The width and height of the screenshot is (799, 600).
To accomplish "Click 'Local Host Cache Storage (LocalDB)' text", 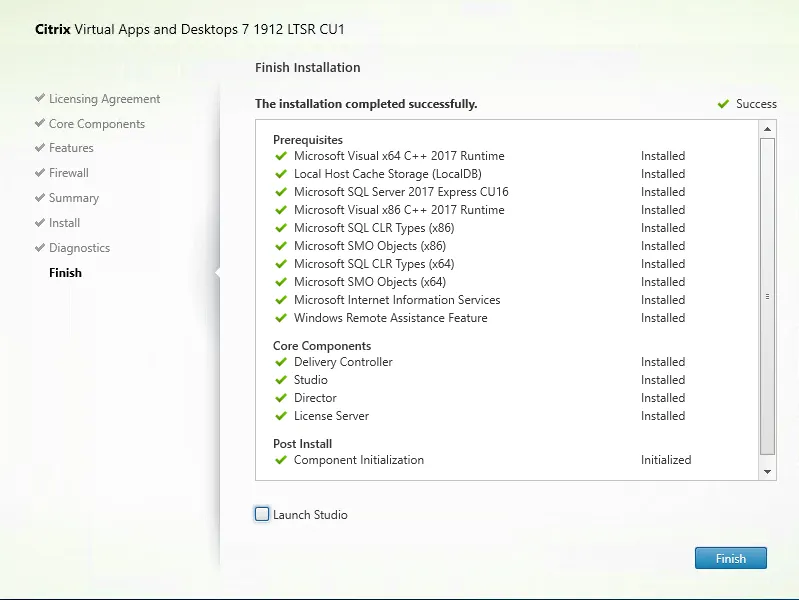I will 388,174.
